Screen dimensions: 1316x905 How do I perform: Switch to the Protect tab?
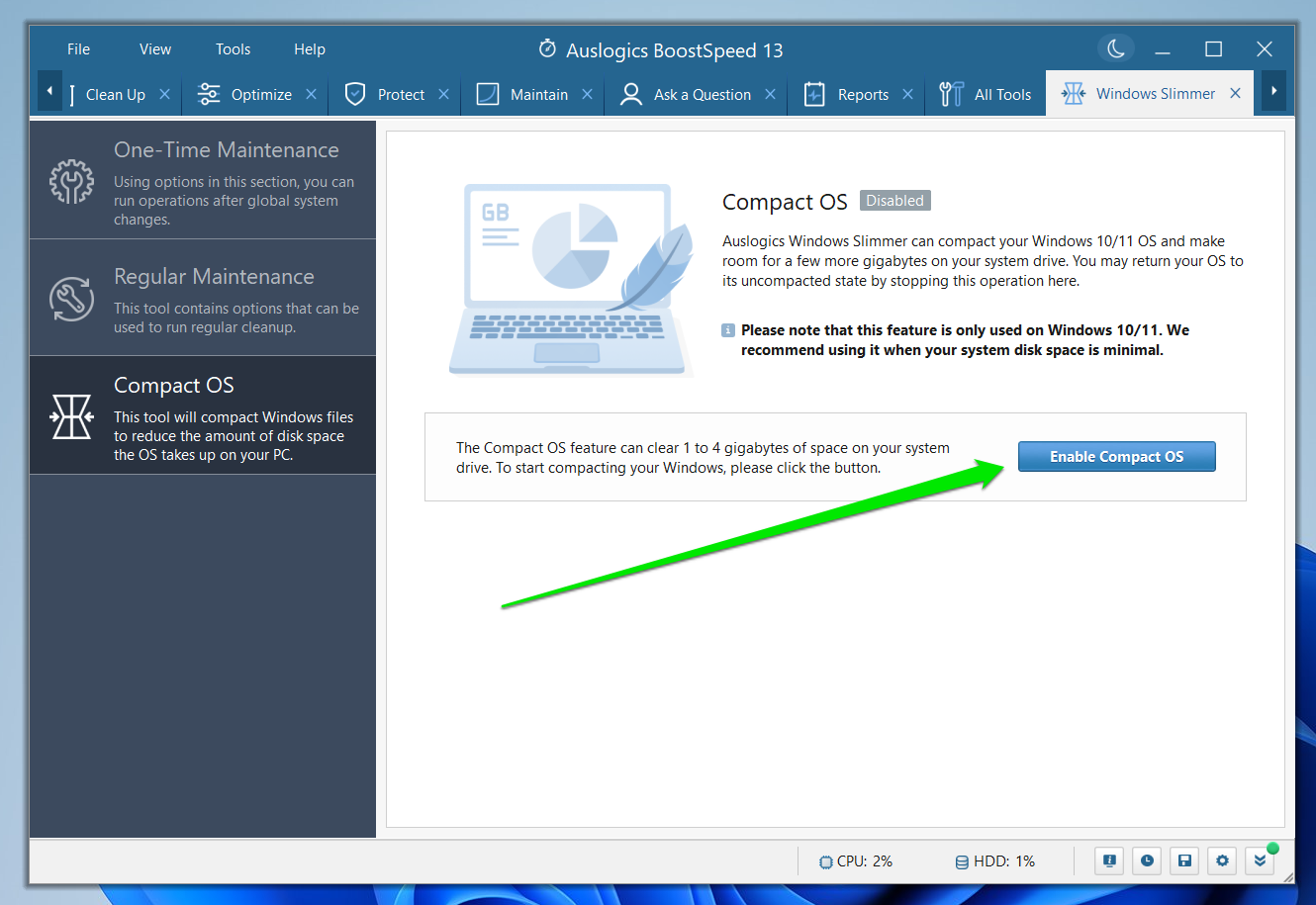point(401,95)
